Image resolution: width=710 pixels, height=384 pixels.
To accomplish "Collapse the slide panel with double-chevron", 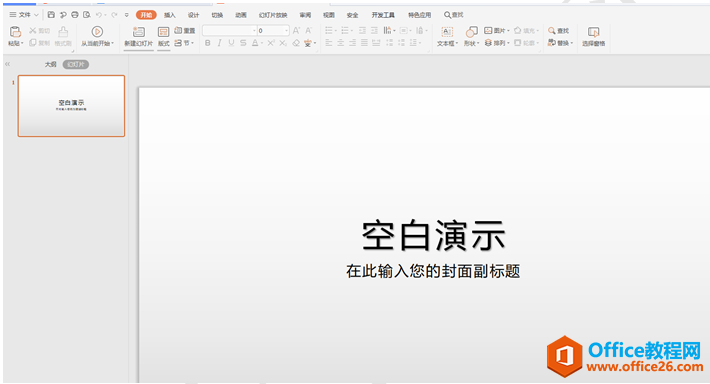I will (7, 64).
